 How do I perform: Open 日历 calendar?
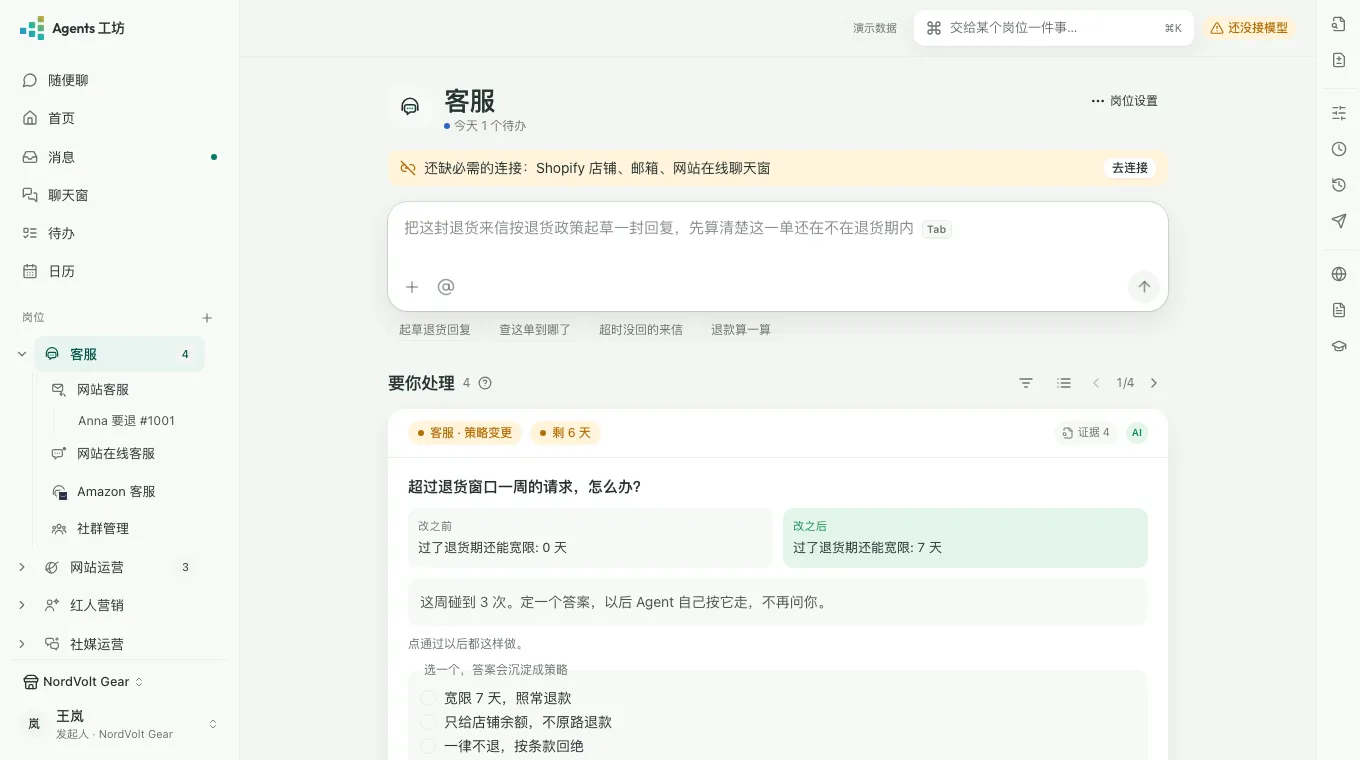120,271
